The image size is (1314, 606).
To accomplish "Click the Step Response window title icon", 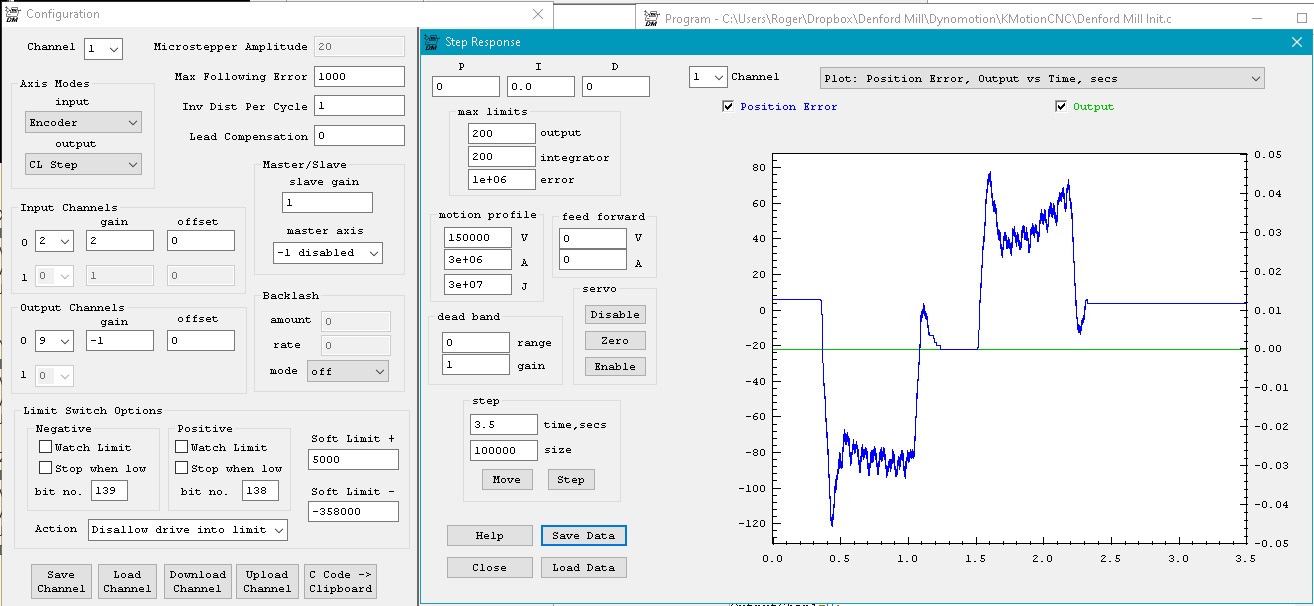I will [432, 42].
